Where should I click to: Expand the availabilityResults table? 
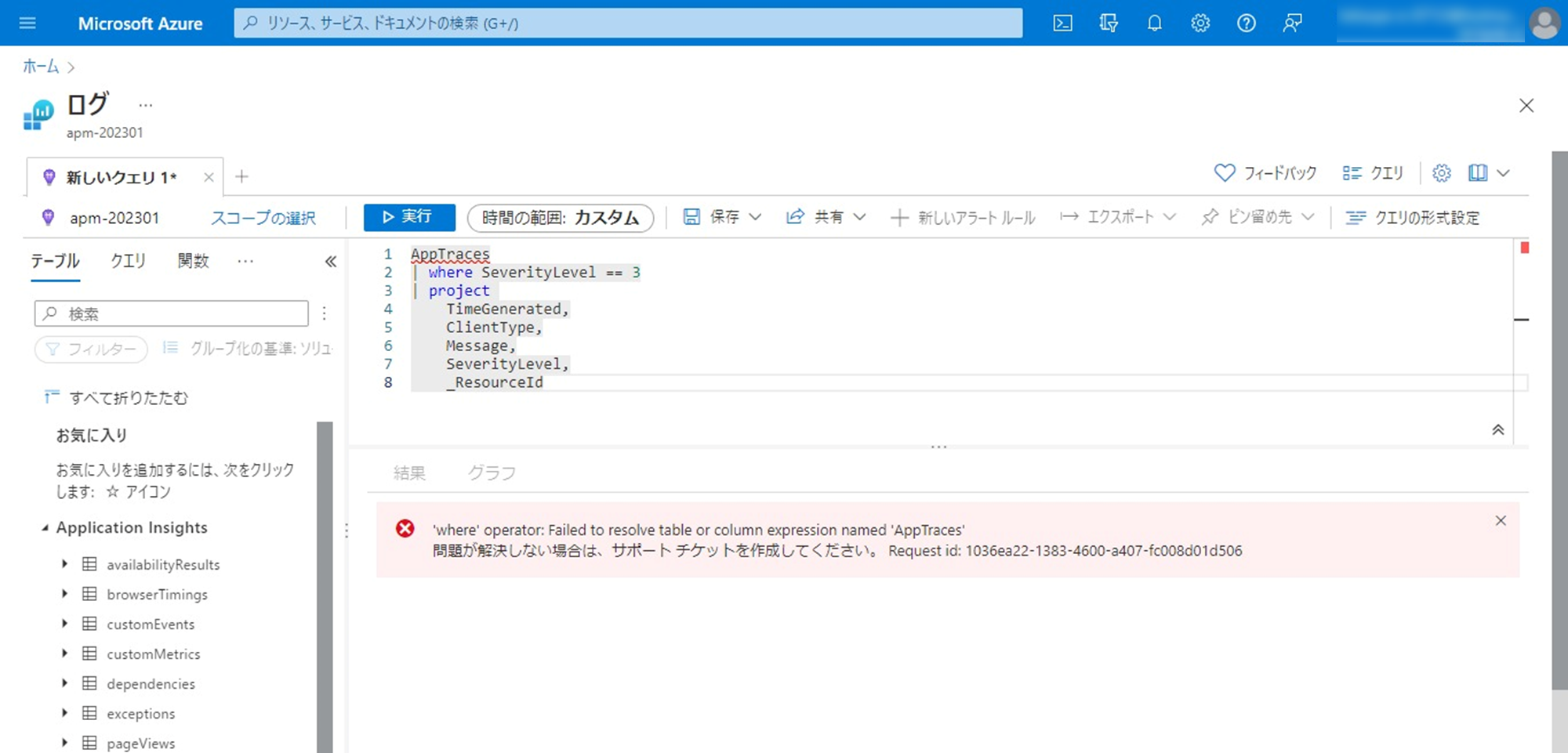pyautogui.click(x=64, y=563)
